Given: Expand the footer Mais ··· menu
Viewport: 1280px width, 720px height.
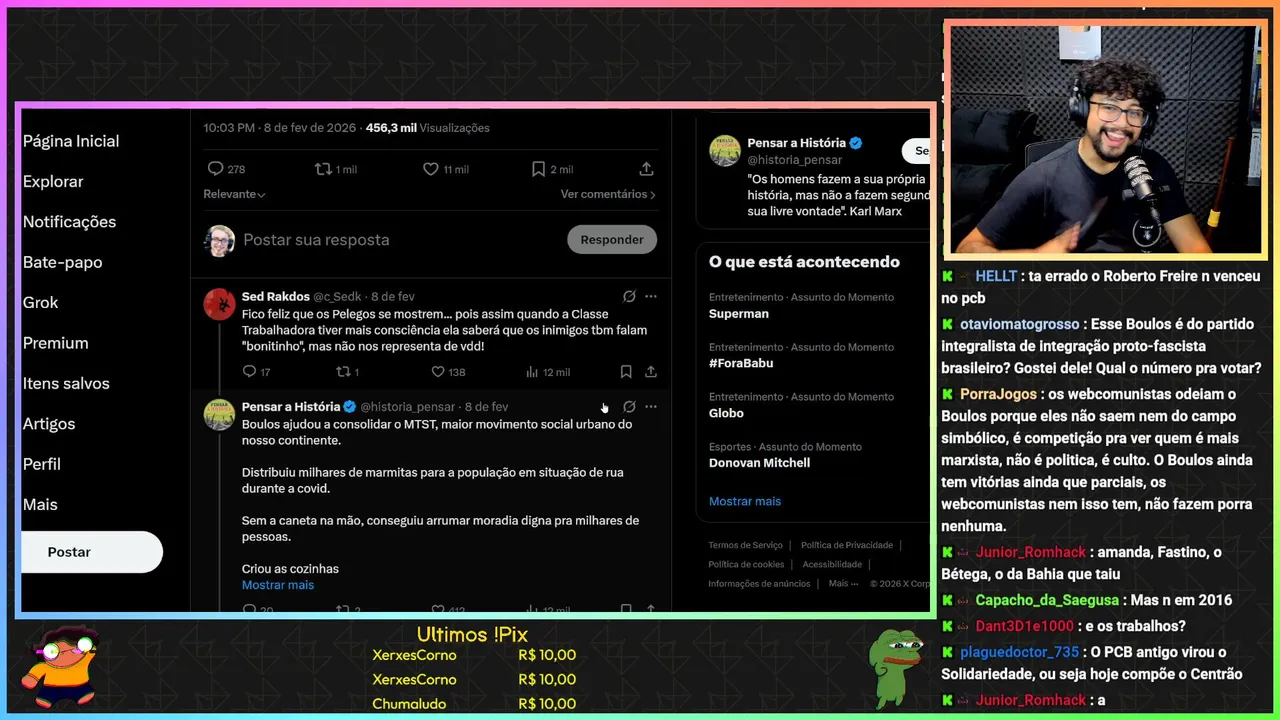Looking at the screenshot, I should point(843,583).
